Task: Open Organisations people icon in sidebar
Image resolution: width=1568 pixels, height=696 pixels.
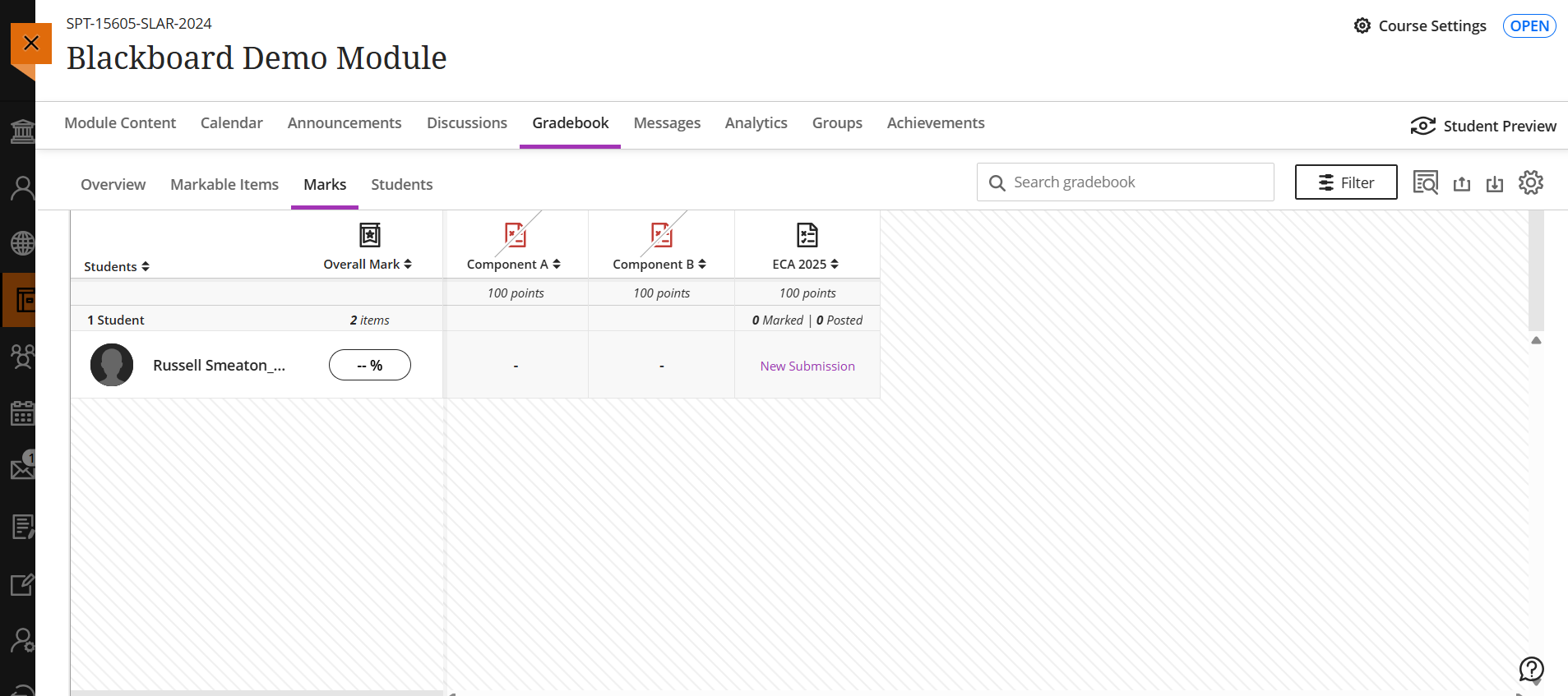Action: pos(23,357)
